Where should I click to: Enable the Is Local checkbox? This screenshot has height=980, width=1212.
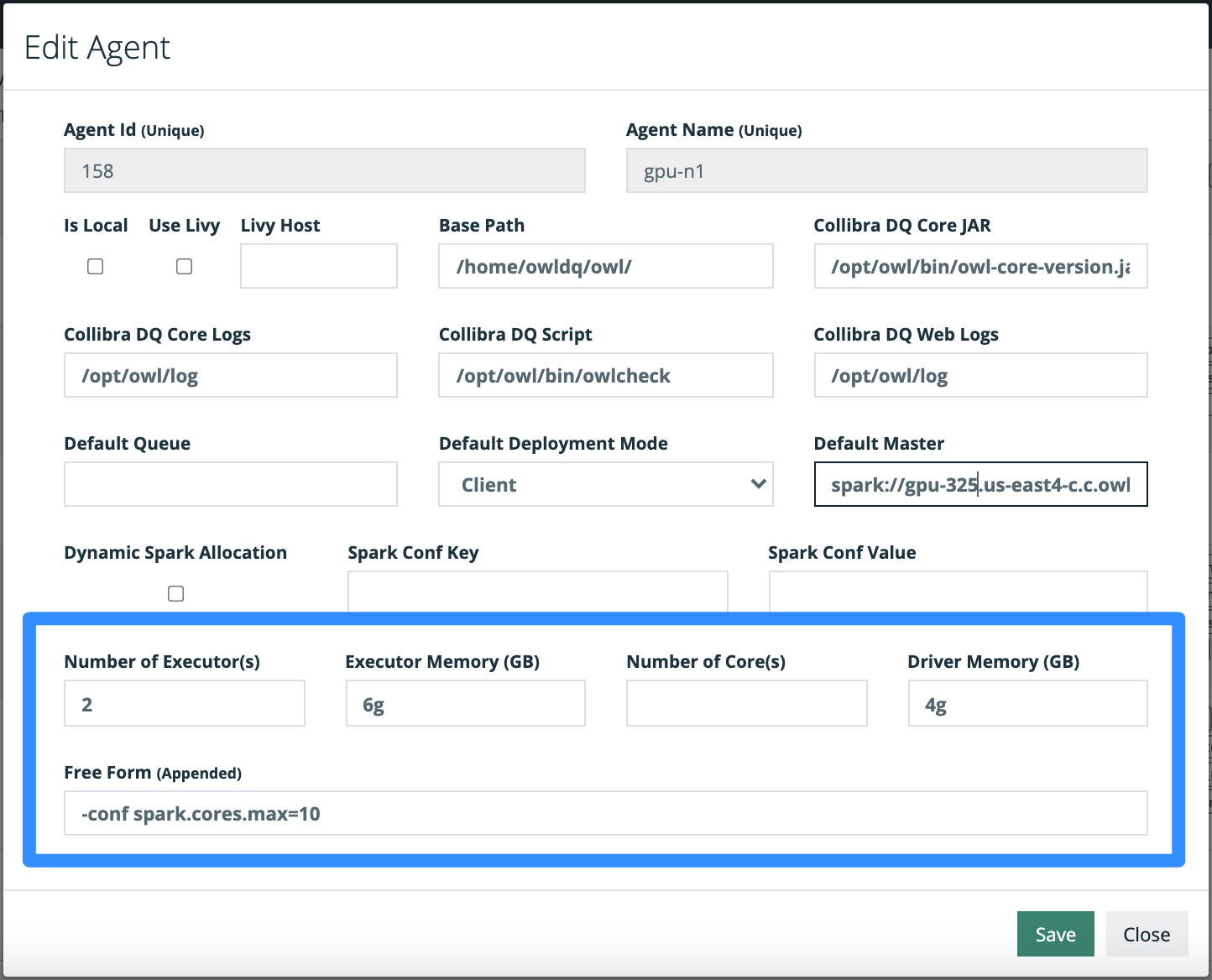pos(96,267)
